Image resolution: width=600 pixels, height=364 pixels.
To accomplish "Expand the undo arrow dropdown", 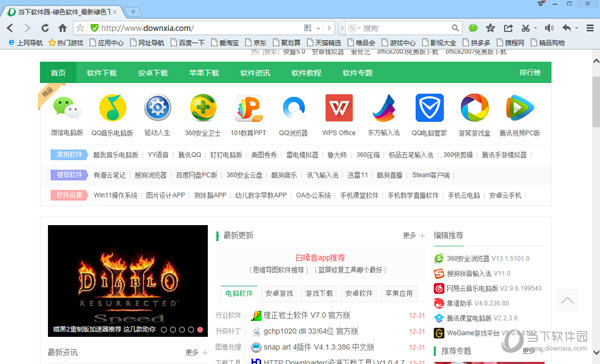I will (x=576, y=28).
